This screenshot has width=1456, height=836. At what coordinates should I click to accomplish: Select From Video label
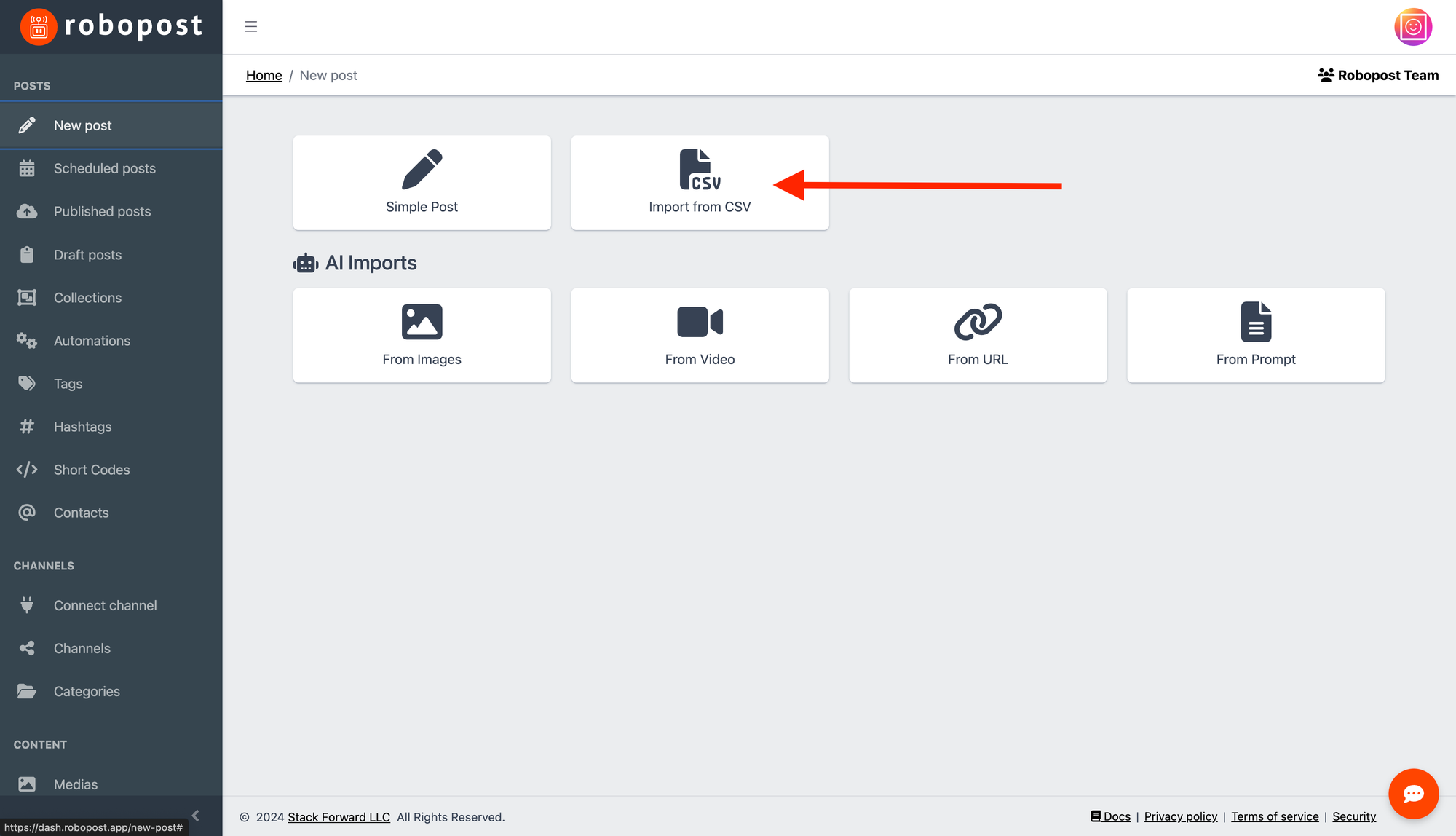coord(700,359)
